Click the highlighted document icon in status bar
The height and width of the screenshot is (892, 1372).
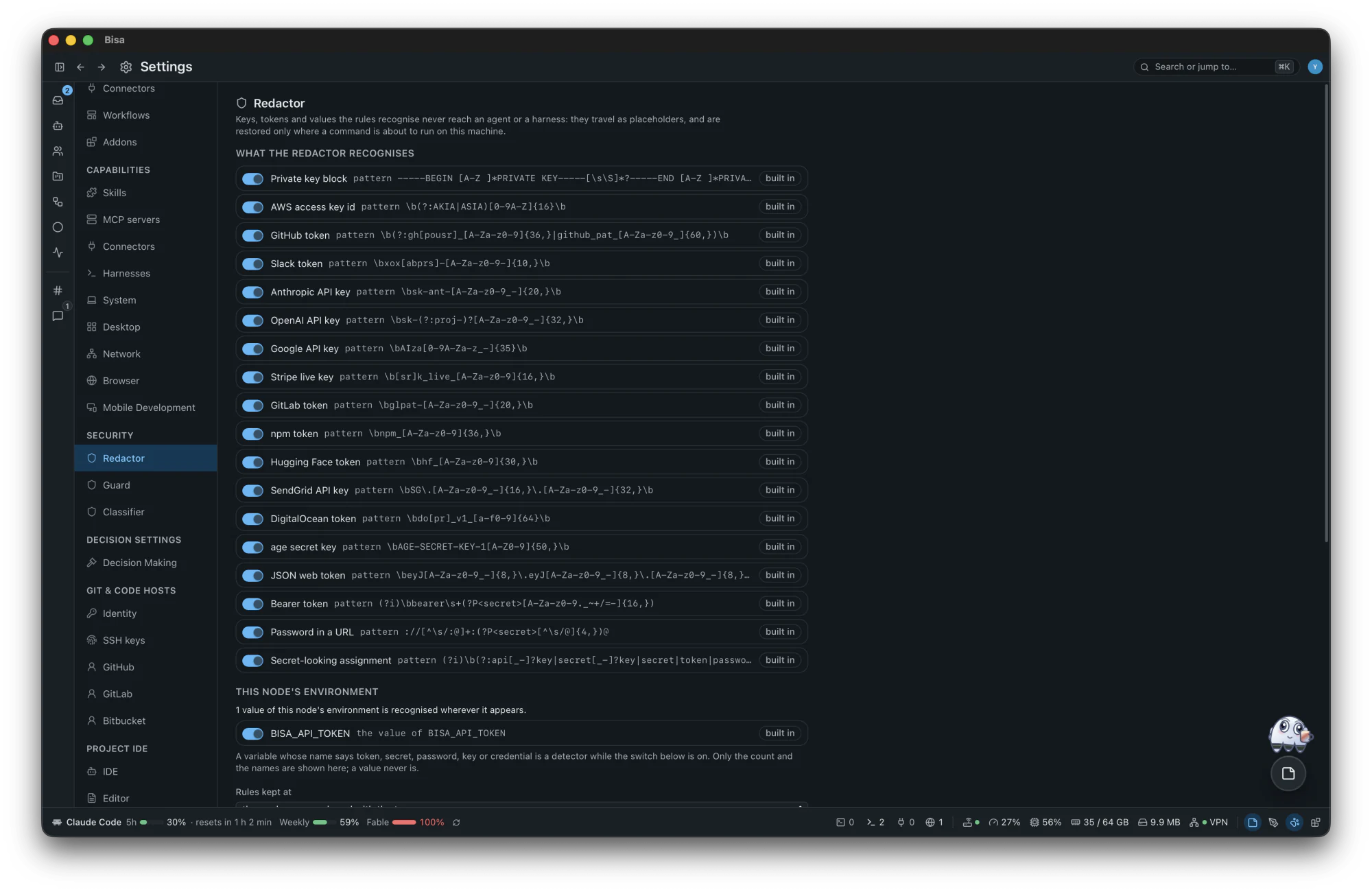tap(1253, 823)
